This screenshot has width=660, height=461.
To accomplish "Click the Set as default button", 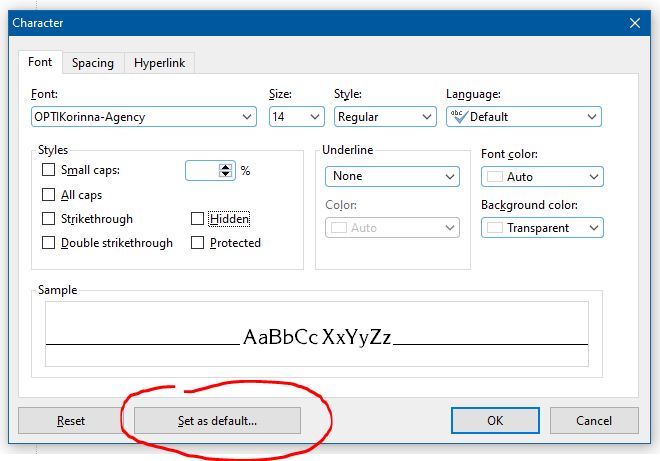I will 217,421.
